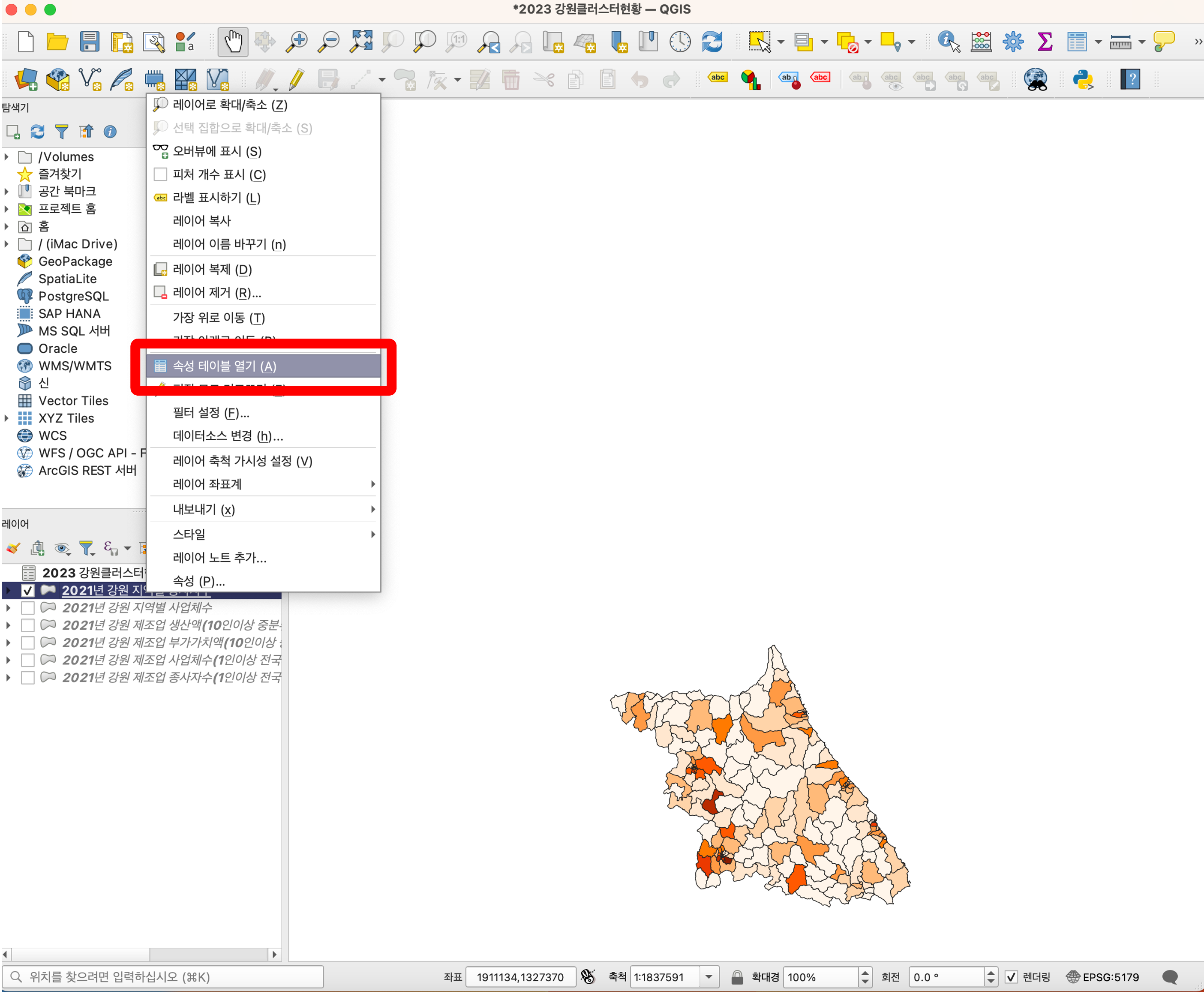The width and height of the screenshot is (1204, 994).
Task: Click the Refresh map icon
Action: pos(712,42)
